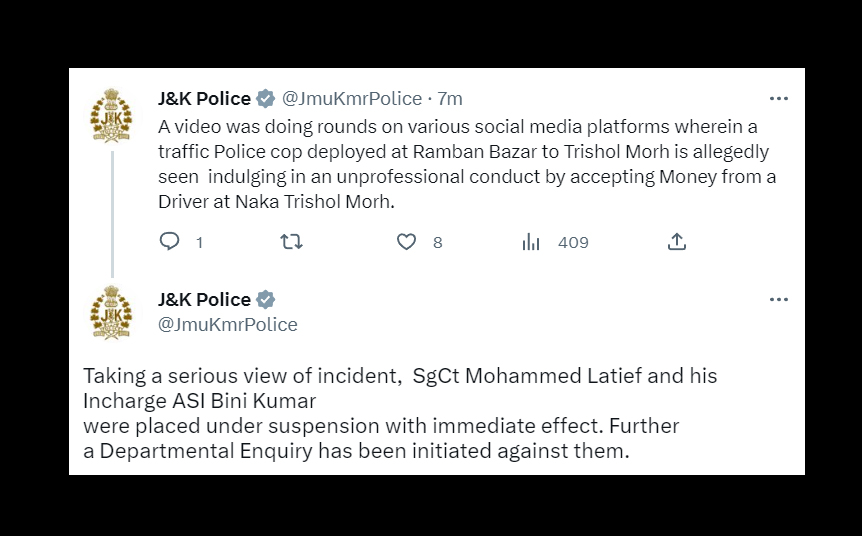Open the tweet text about the Ramban Bazar video
The height and width of the screenshot is (536, 862).
tap(467, 164)
